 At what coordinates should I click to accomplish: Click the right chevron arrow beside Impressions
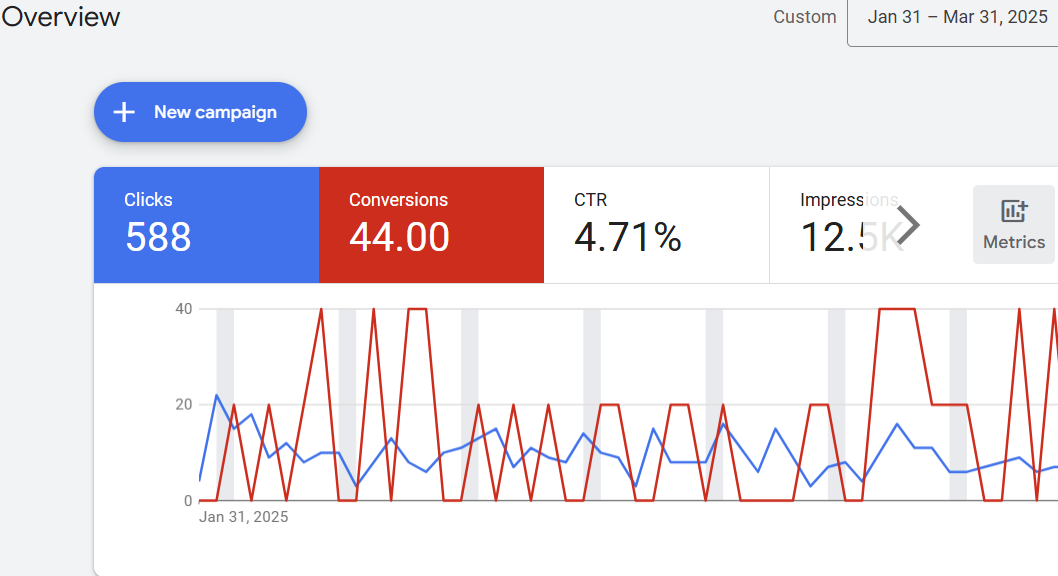pos(908,225)
